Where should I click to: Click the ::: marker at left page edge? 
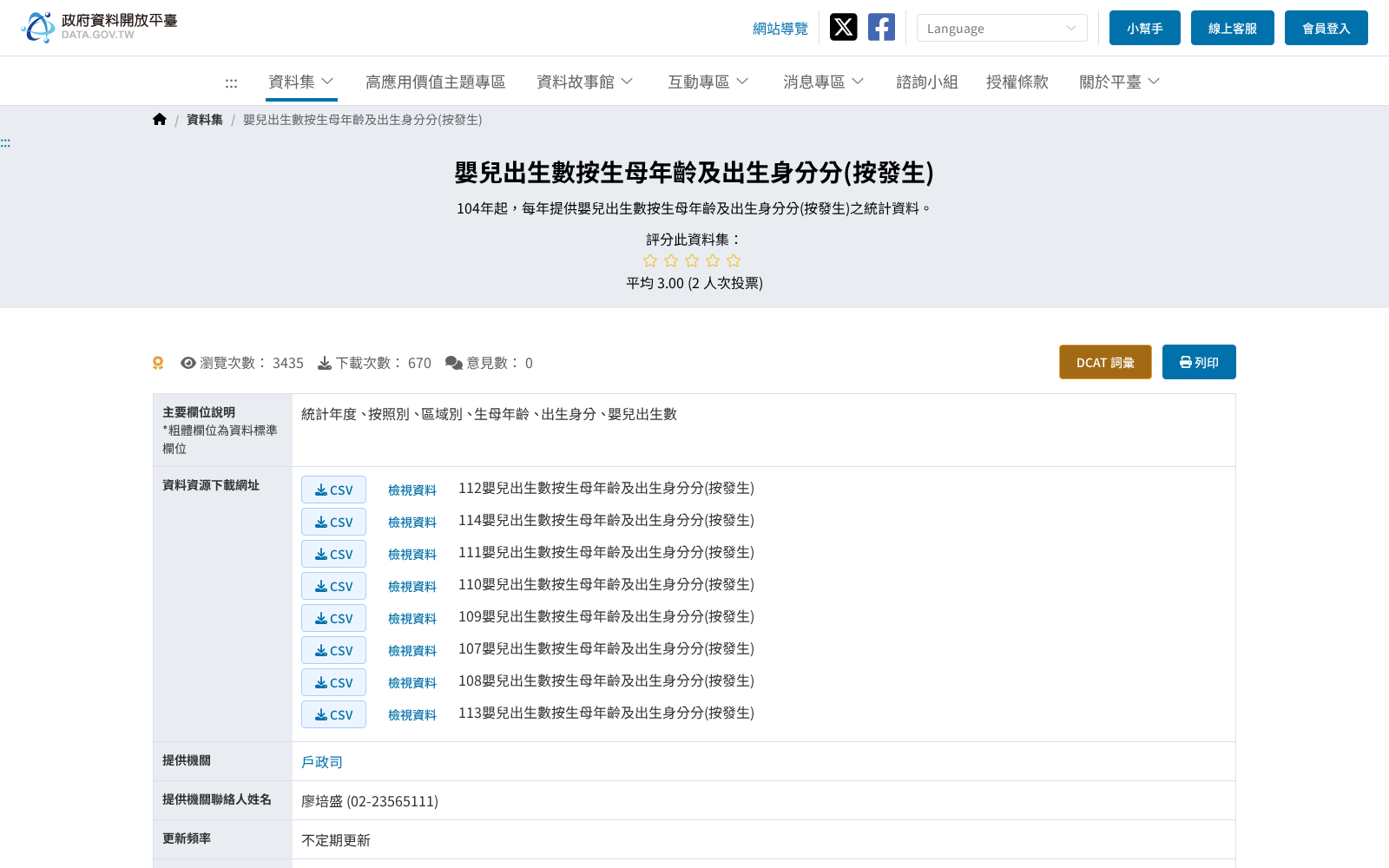(x=5, y=142)
